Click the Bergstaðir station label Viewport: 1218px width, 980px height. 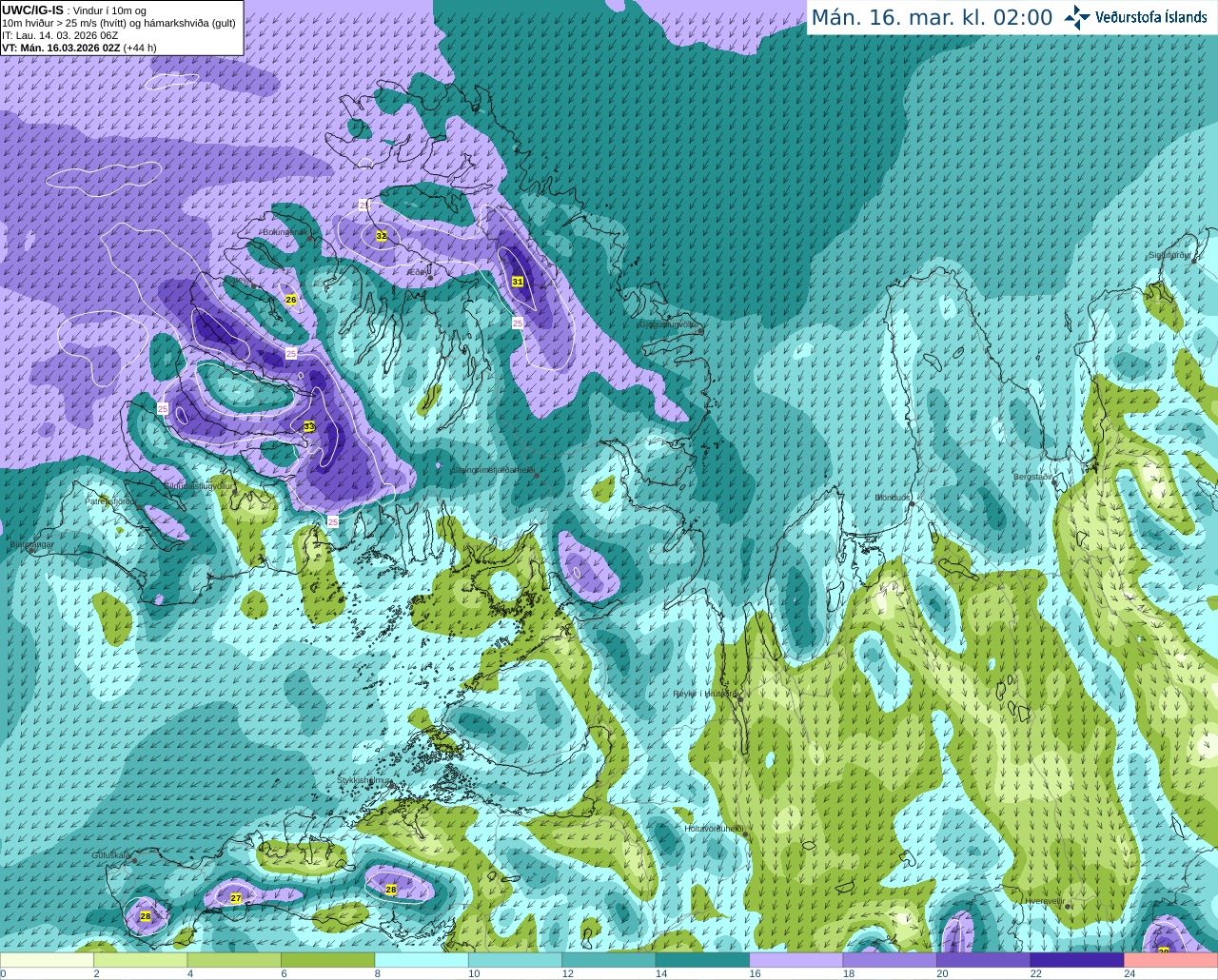(1034, 477)
